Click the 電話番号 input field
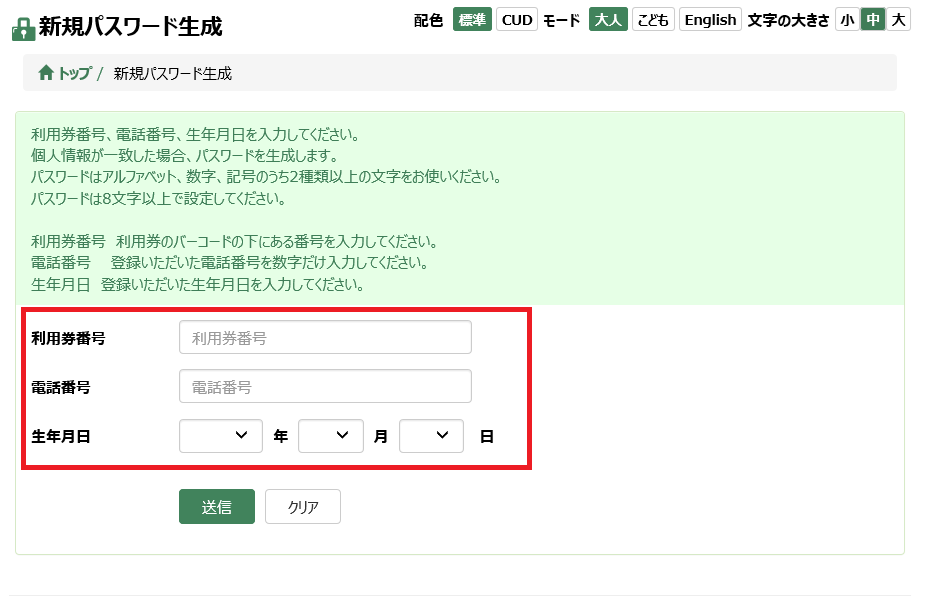This screenshot has height=607, width=928. [325, 386]
